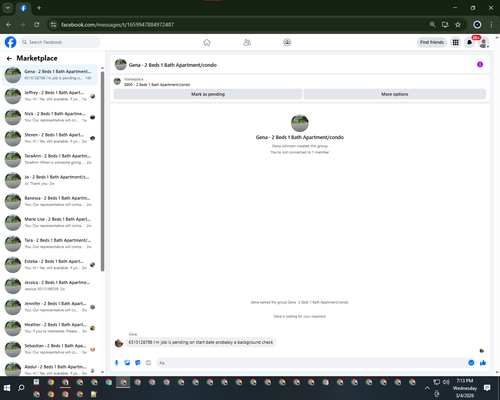The width and height of the screenshot is (500, 400).
Task: Open Jo - 2 Beds 1 Bath conversation
Action: pyautogui.click(x=50, y=180)
